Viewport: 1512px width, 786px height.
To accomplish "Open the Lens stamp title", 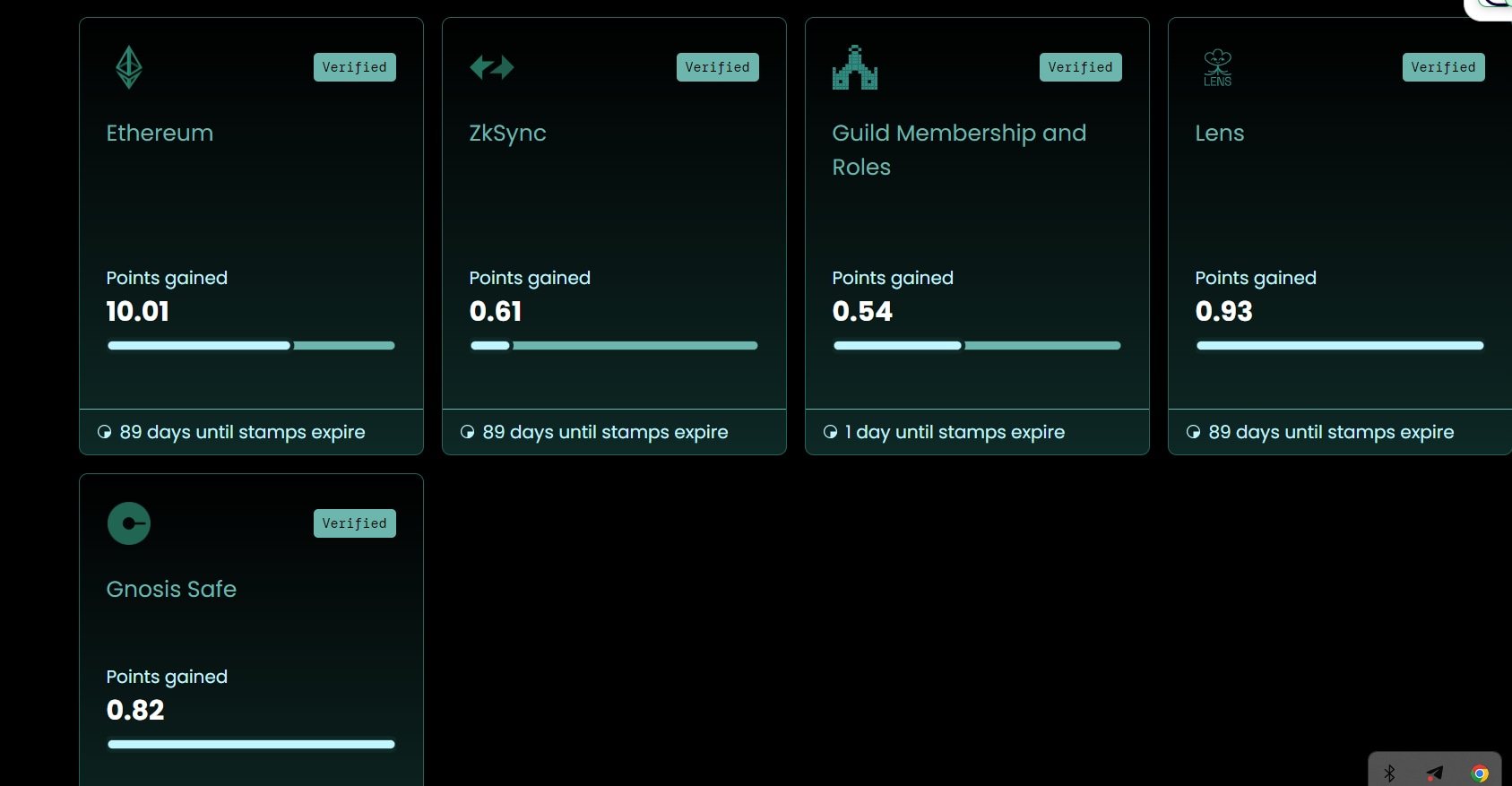I will (x=1220, y=133).
